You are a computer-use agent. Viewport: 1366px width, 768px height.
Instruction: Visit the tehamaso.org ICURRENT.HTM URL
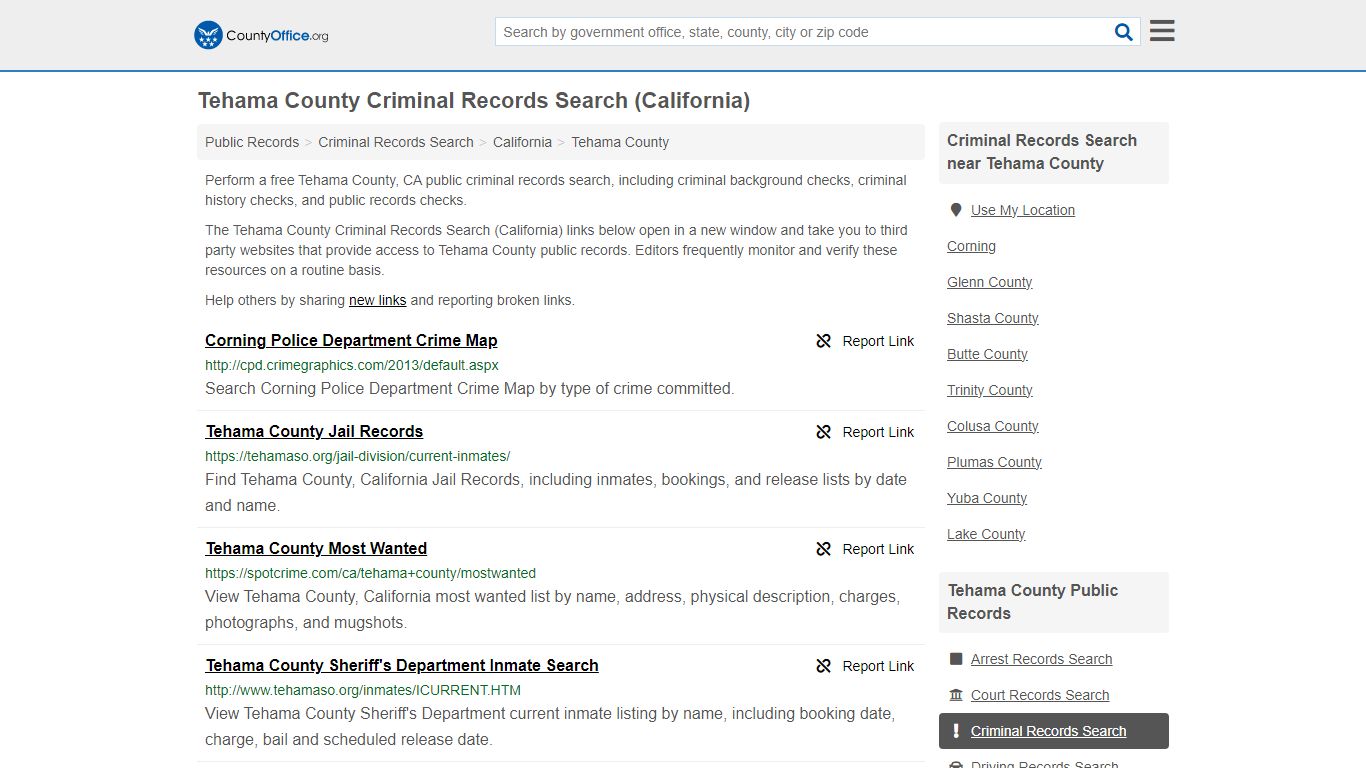tap(363, 690)
